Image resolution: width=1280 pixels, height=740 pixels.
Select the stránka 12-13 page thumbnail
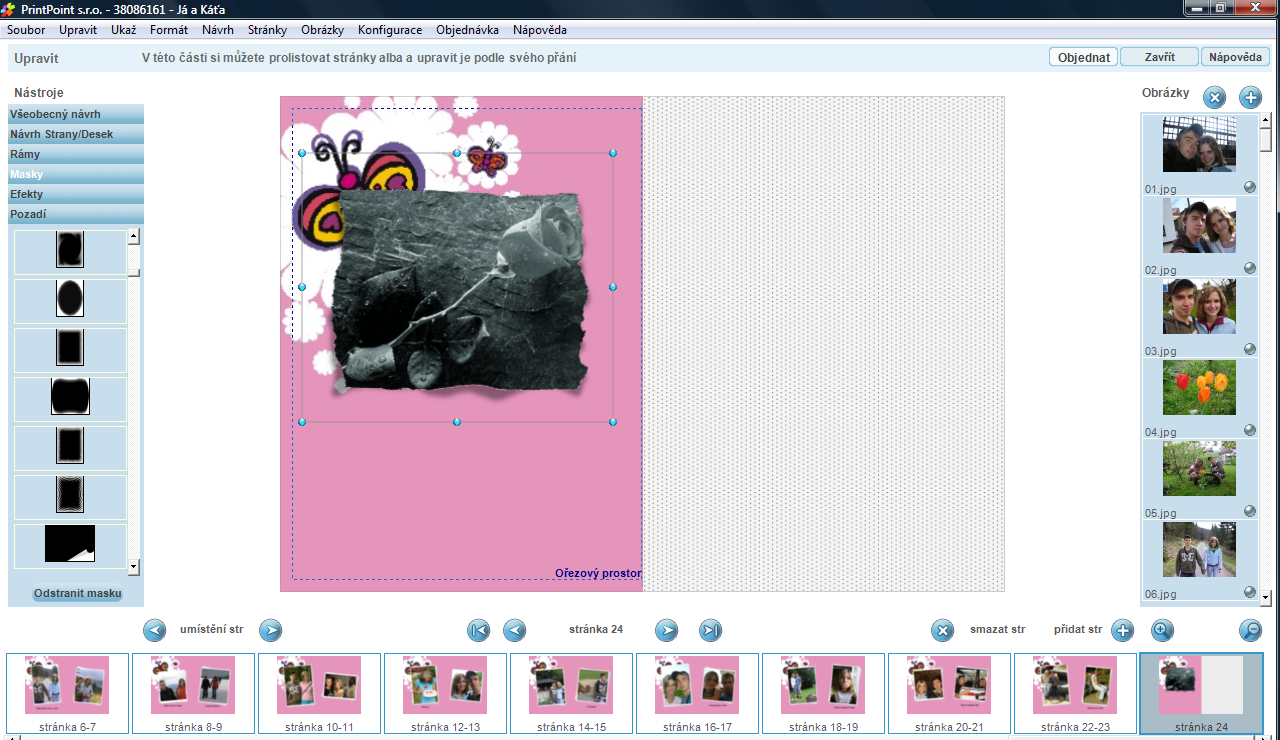tap(446, 694)
